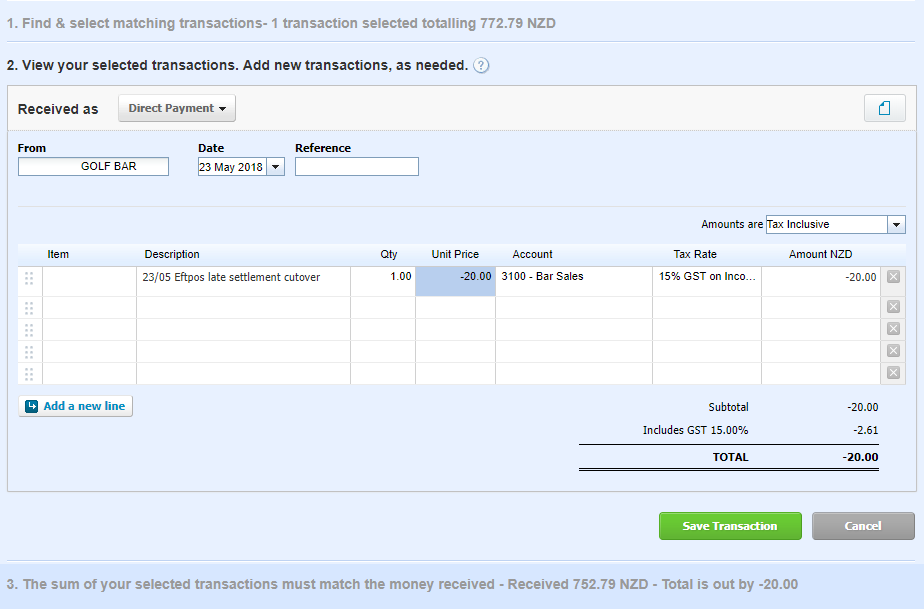The image size is (924, 609).
Task: Expand the Amounts are Tax Inclusive dropdown
Action: [x=896, y=225]
